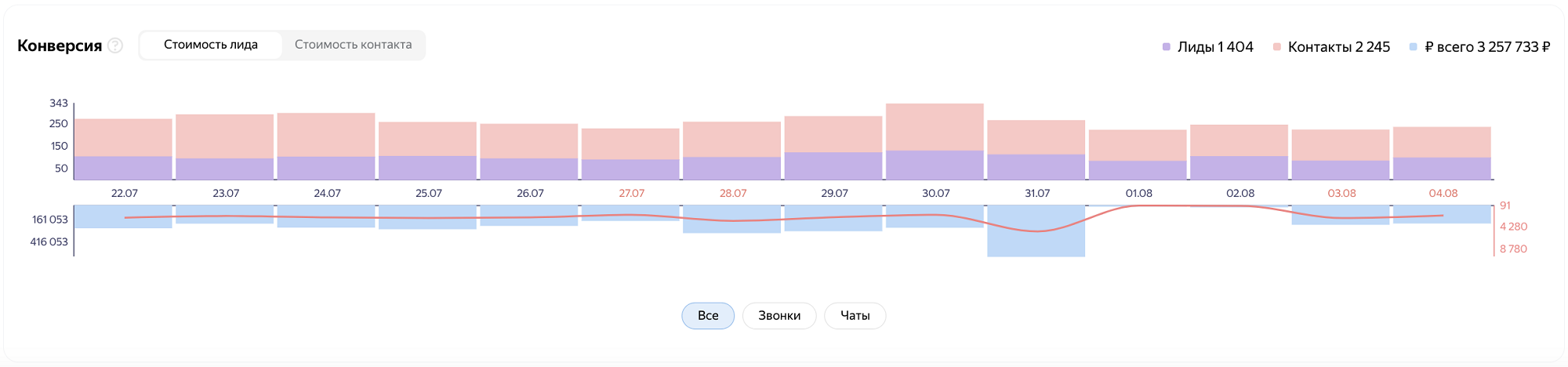Click the help icon beside Конверсия

pos(115,45)
